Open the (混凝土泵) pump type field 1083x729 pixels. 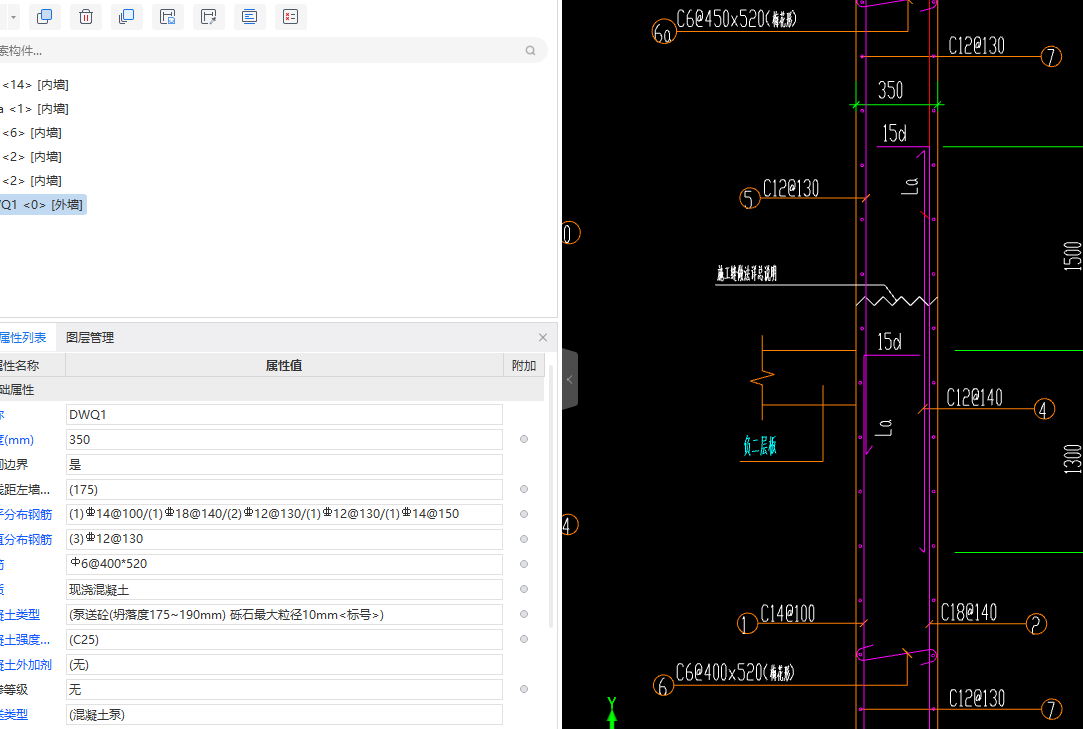point(284,714)
